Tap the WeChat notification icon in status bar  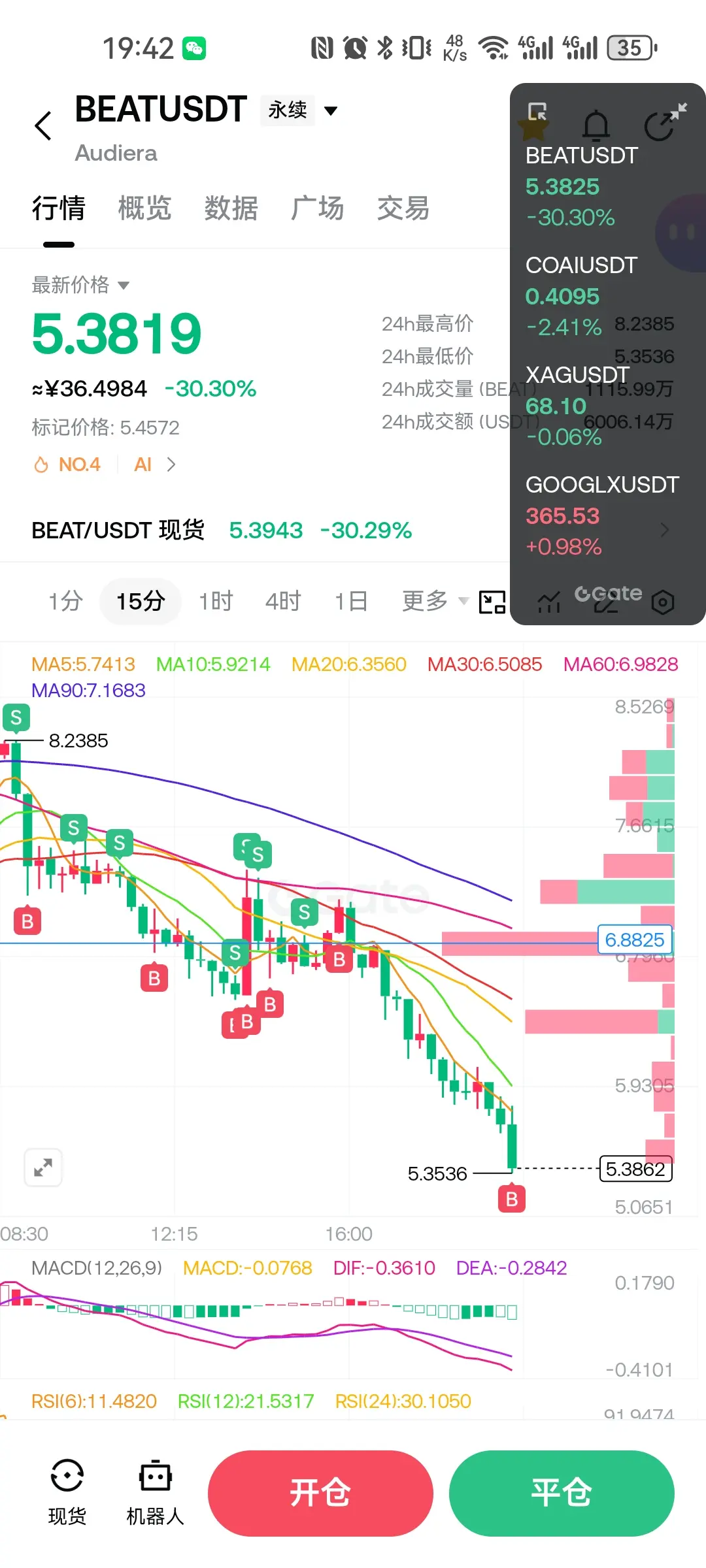tap(194, 48)
